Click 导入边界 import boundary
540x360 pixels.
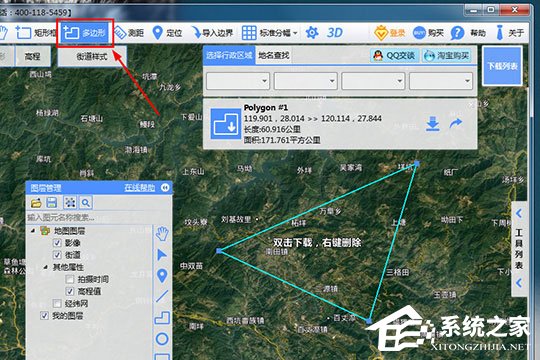click(x=213, y=33)
